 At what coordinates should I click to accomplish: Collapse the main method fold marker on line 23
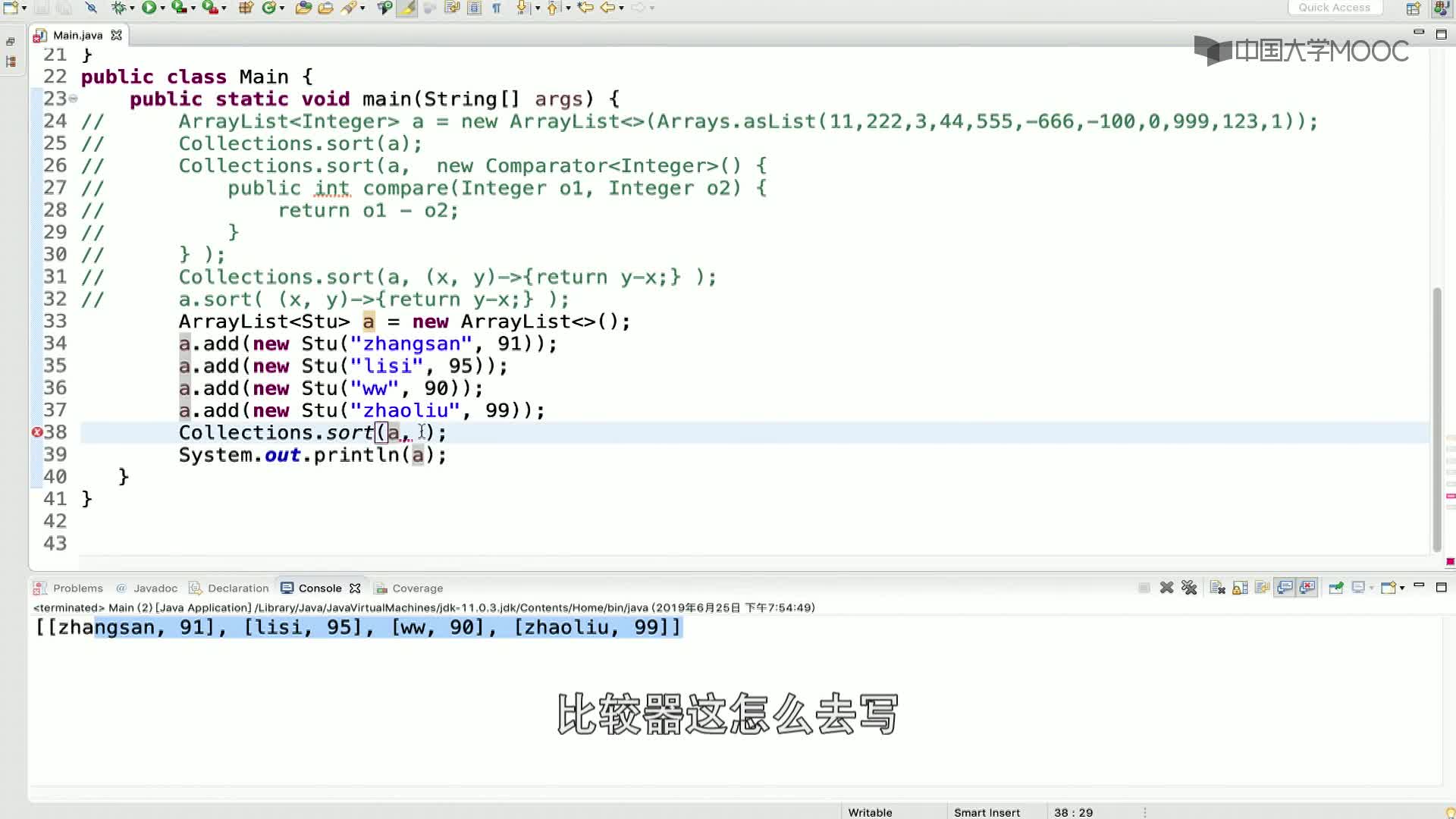[73, 99]
